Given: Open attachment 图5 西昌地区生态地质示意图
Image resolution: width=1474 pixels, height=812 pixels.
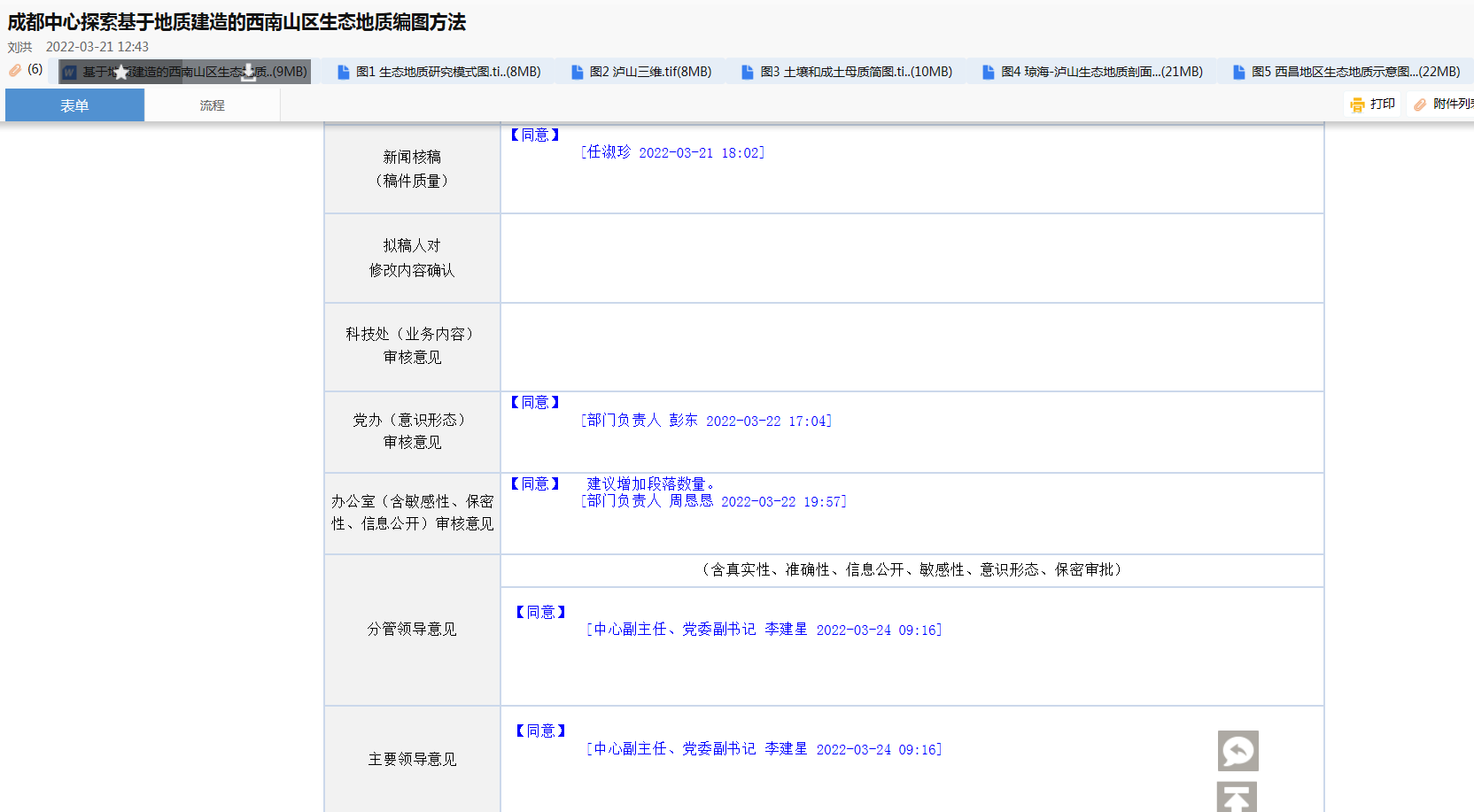Looking at the screenshot, I should point(1354,72).
